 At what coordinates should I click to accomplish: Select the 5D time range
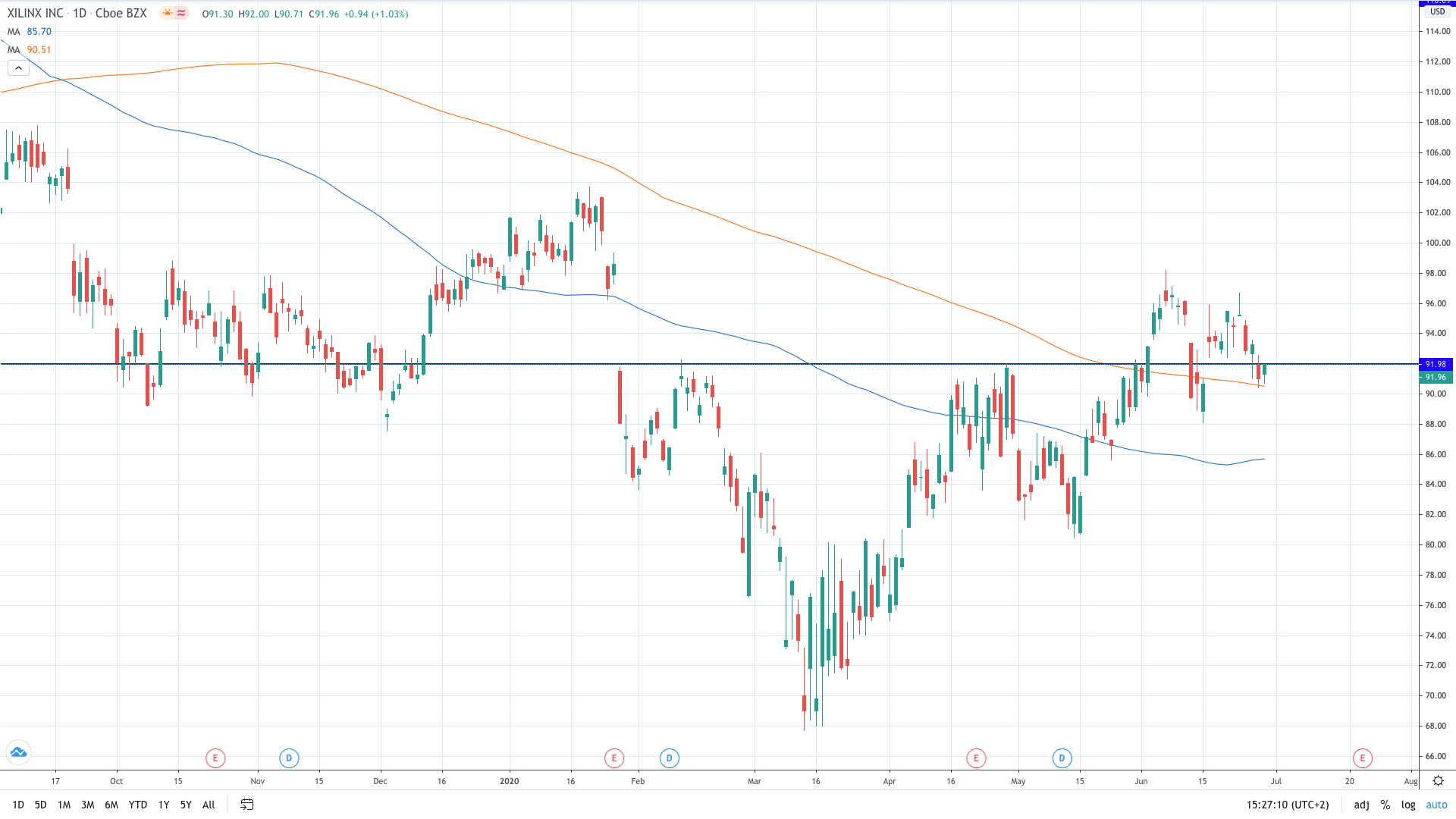41,805
